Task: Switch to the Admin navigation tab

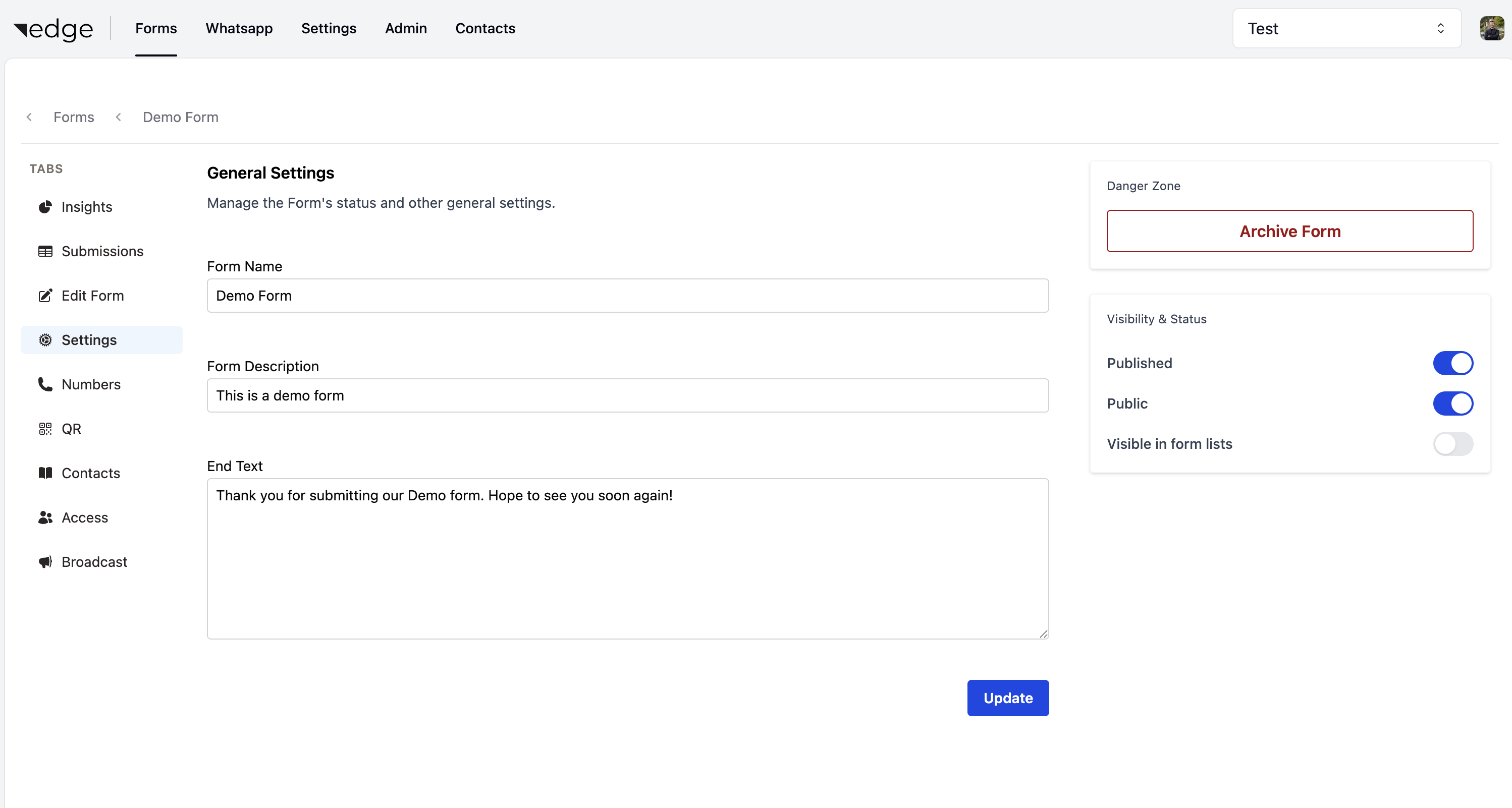Action: pos(406,28)
